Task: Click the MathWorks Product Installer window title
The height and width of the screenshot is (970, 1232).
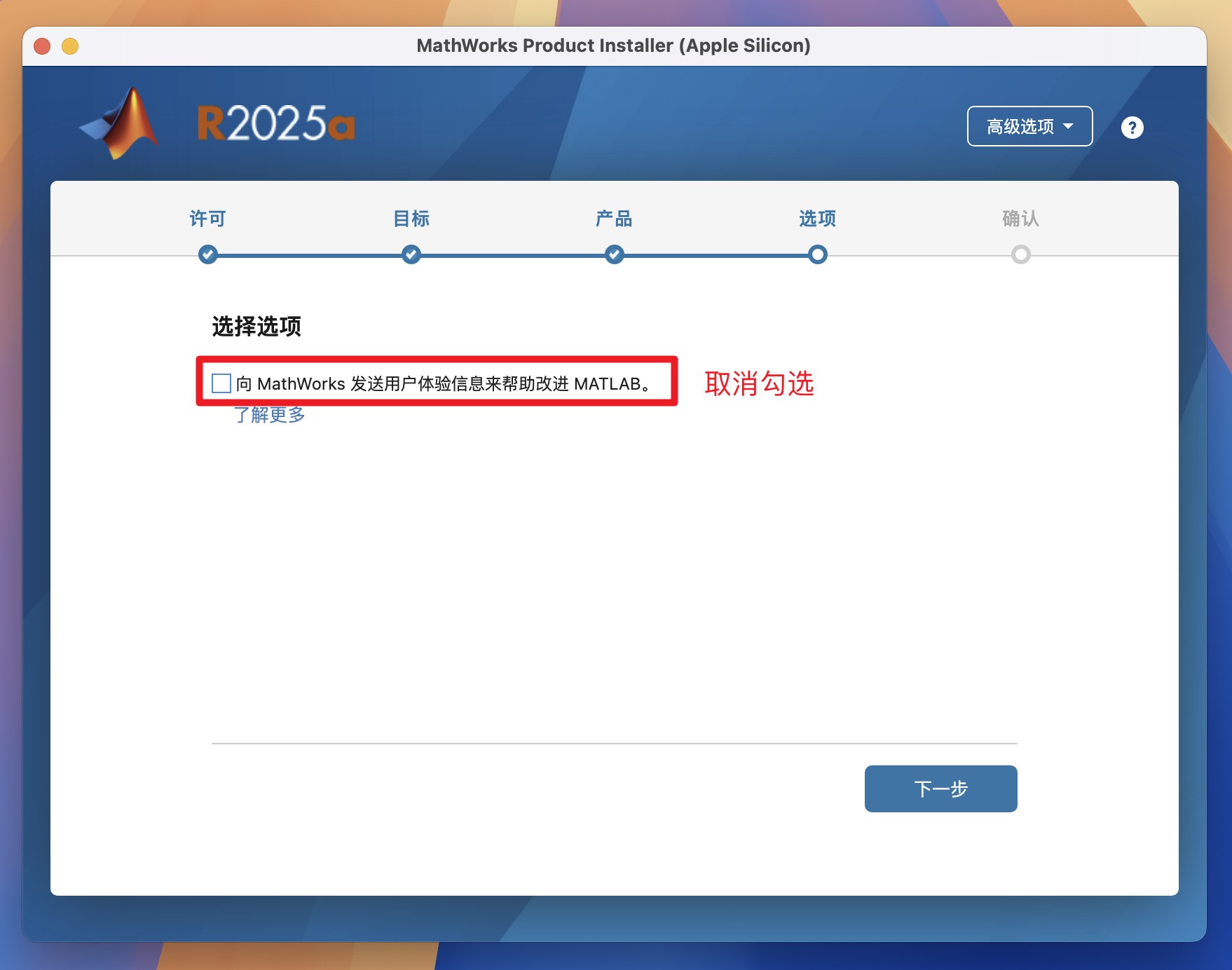Action: pos(613,46)
